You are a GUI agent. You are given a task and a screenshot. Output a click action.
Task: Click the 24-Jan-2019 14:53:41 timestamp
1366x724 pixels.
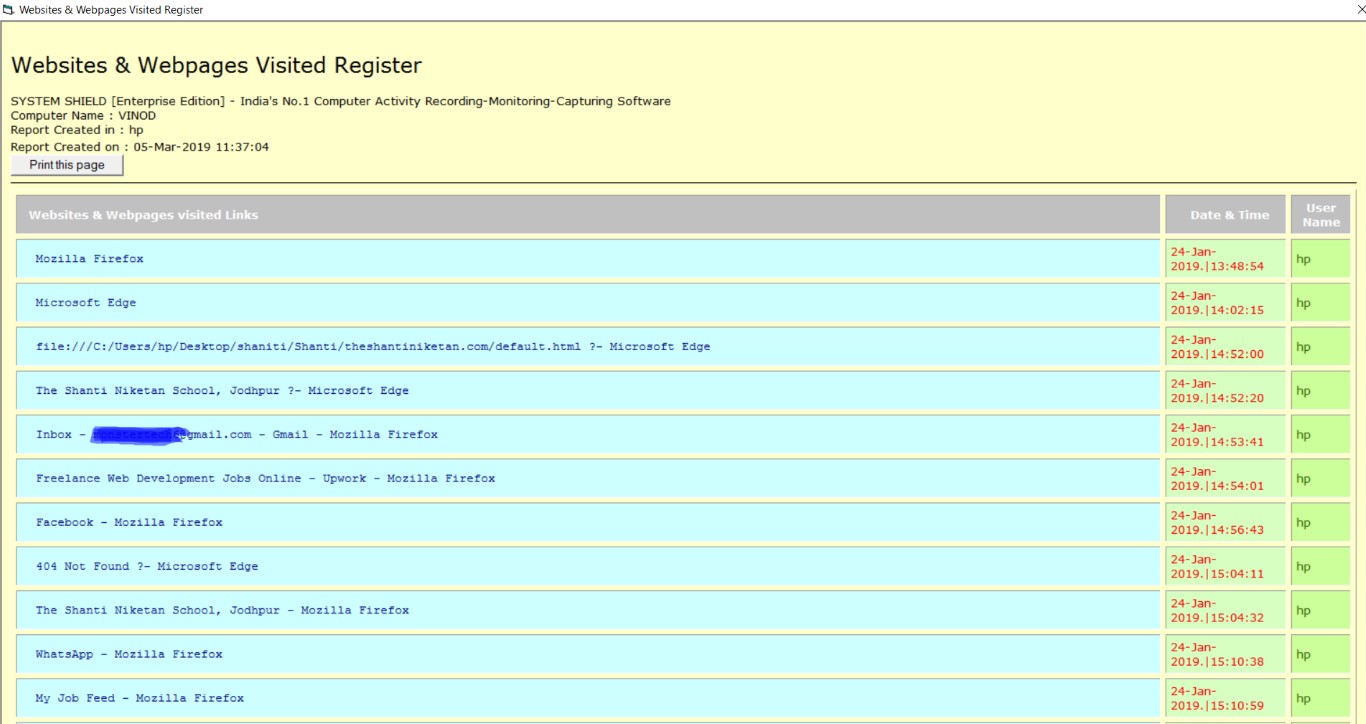pyautogui.click(x=1225, y=435)
